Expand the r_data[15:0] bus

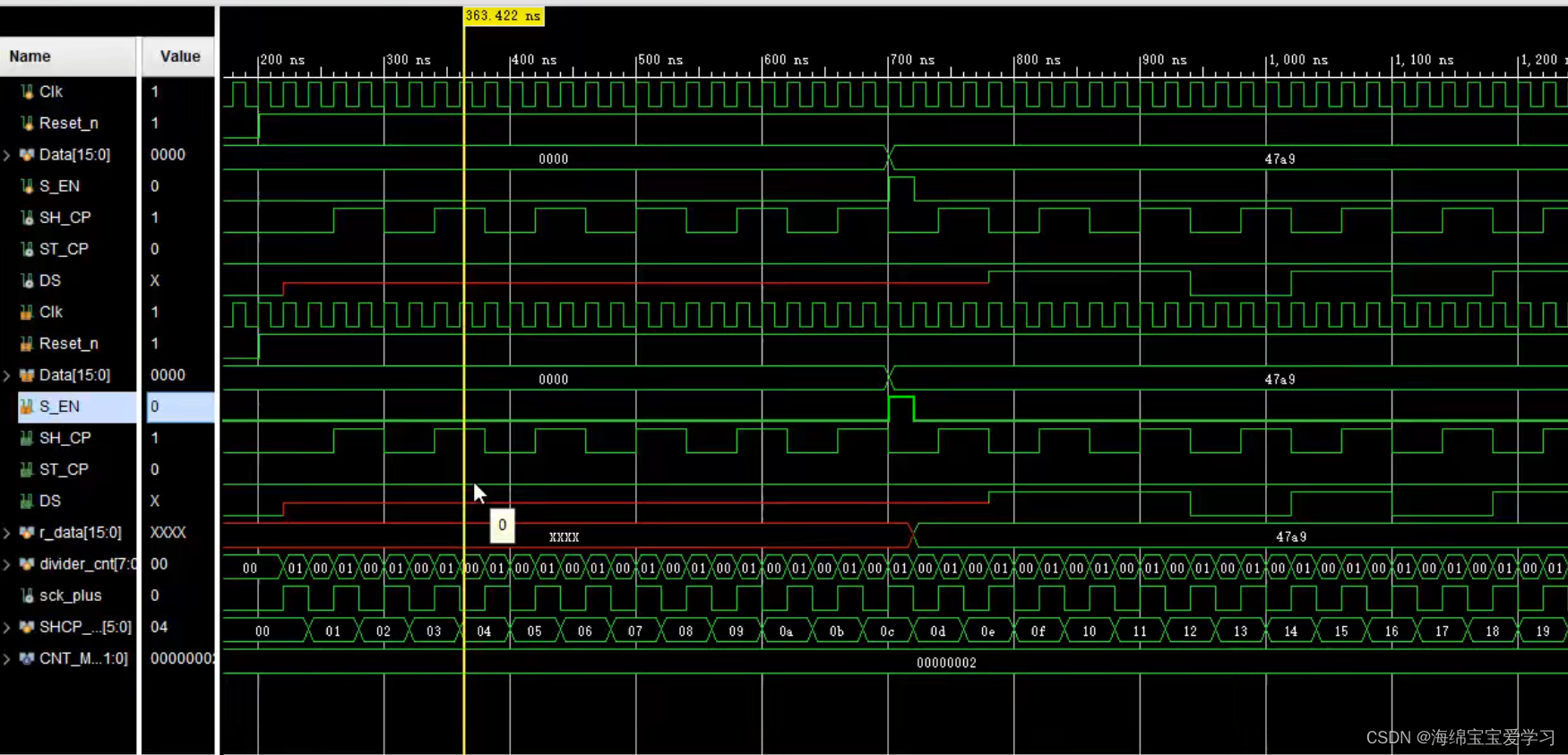pyautogui.click(x=7, y=533)
